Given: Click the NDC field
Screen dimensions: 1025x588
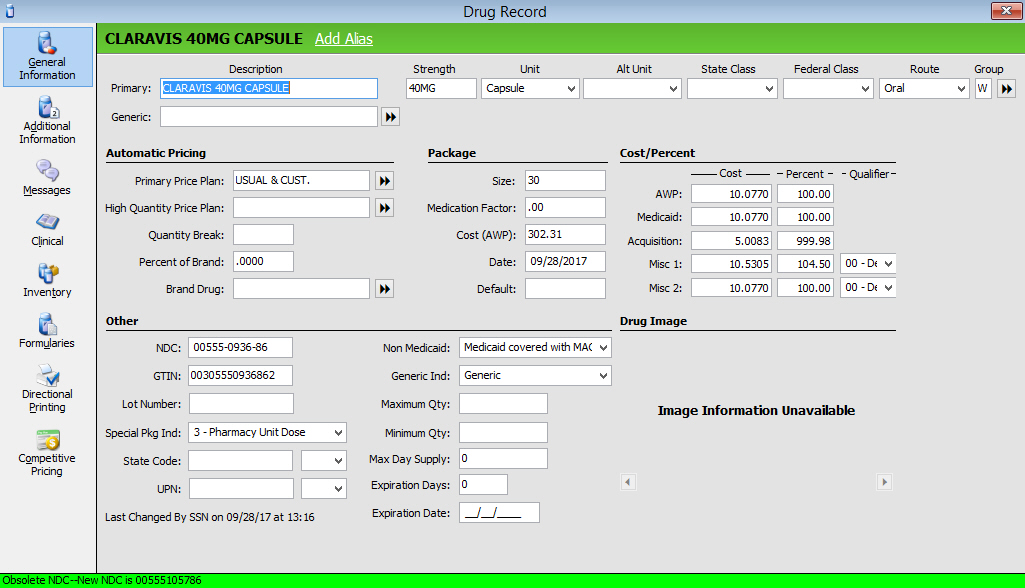Looking at the screenshot, I should [x=240, y=347].
